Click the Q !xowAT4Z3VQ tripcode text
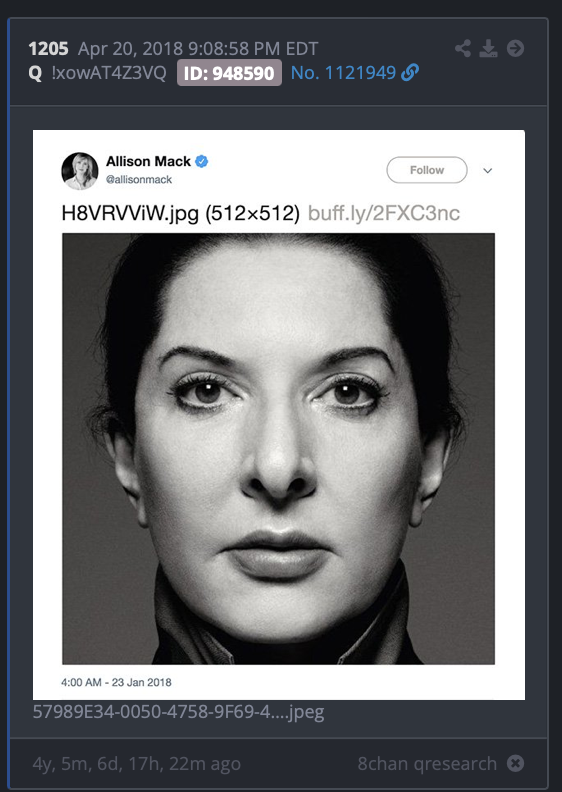The width and height of the screenshot is (562, 792). pos(97,73)
